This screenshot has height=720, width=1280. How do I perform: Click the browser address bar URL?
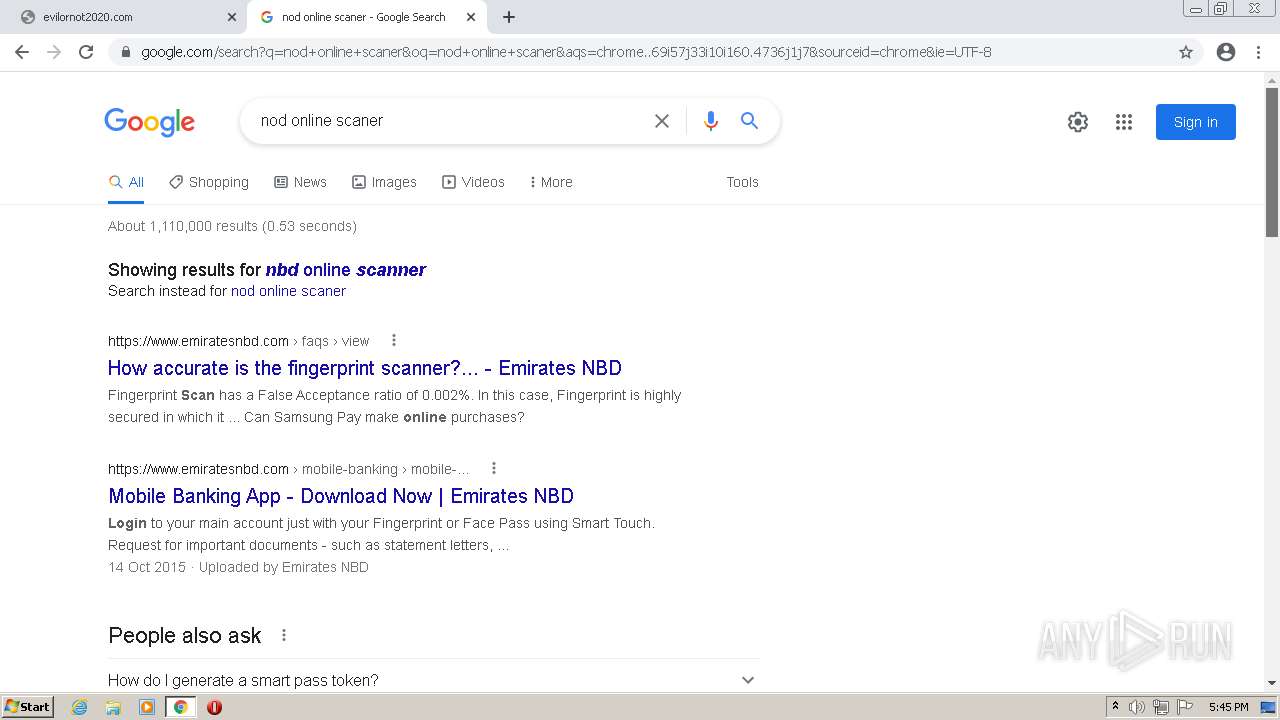coord(566,52)
